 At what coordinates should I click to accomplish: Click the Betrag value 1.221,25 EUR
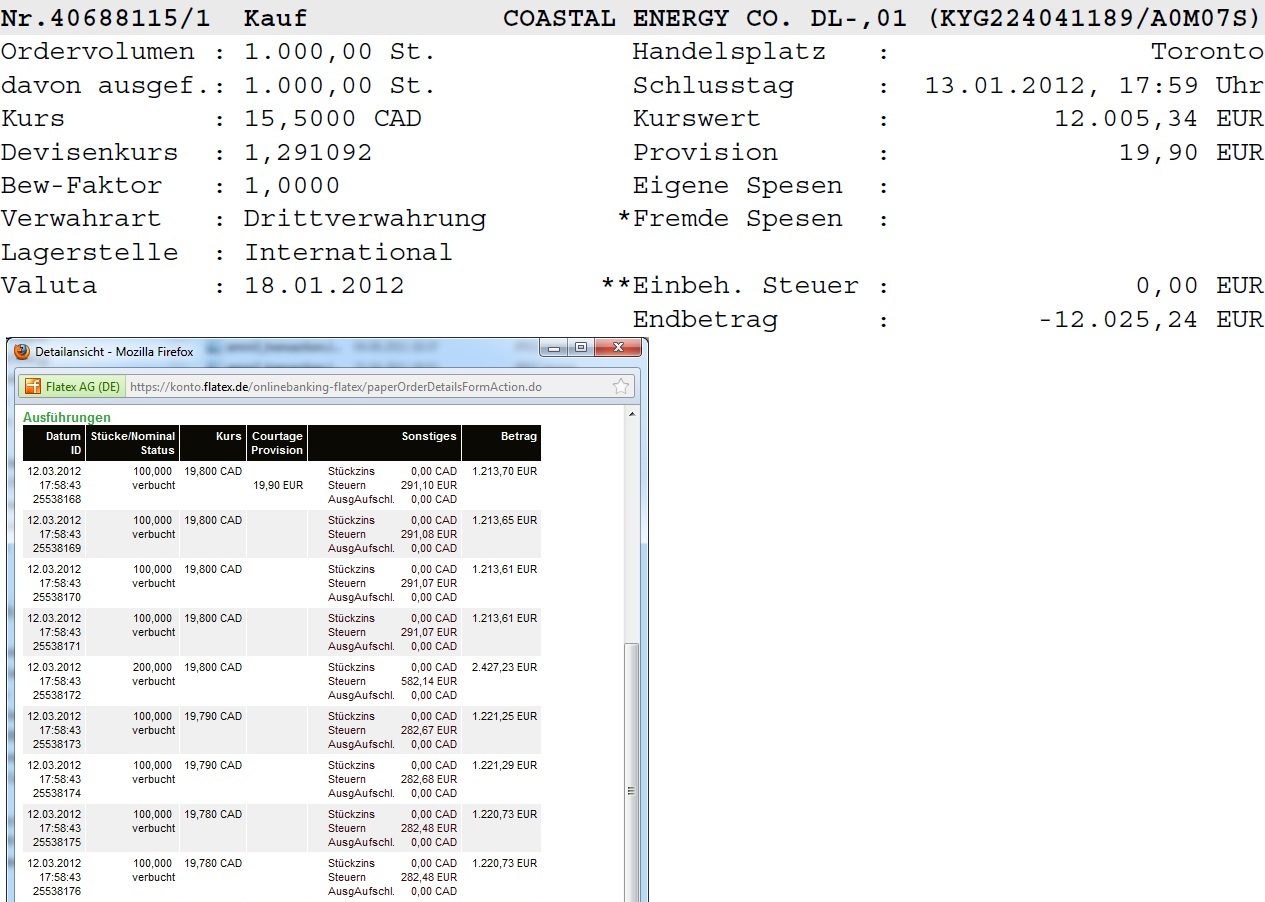(x=504, y=716)
